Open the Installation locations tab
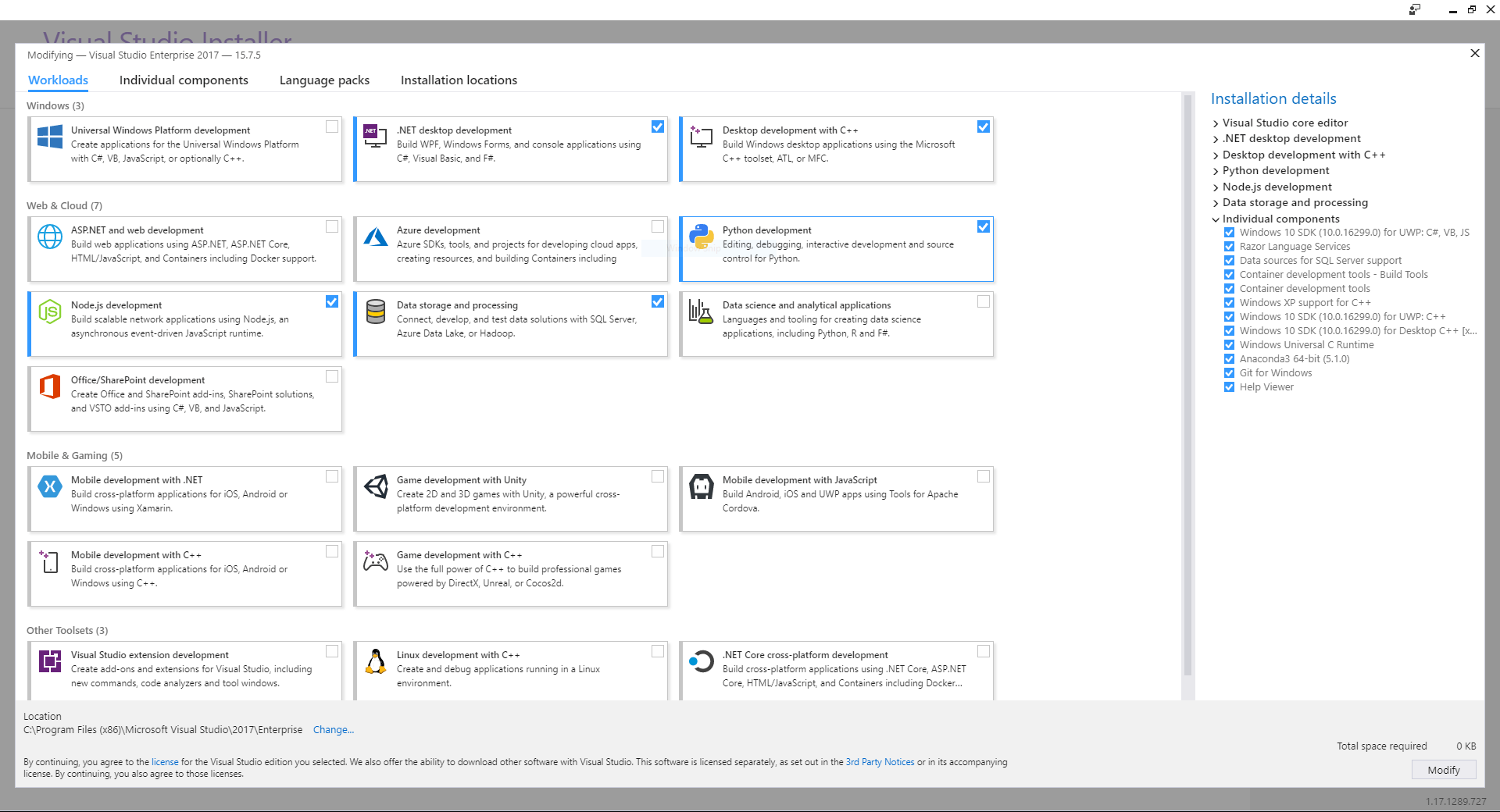1500x812 pixels. point(459,80)
